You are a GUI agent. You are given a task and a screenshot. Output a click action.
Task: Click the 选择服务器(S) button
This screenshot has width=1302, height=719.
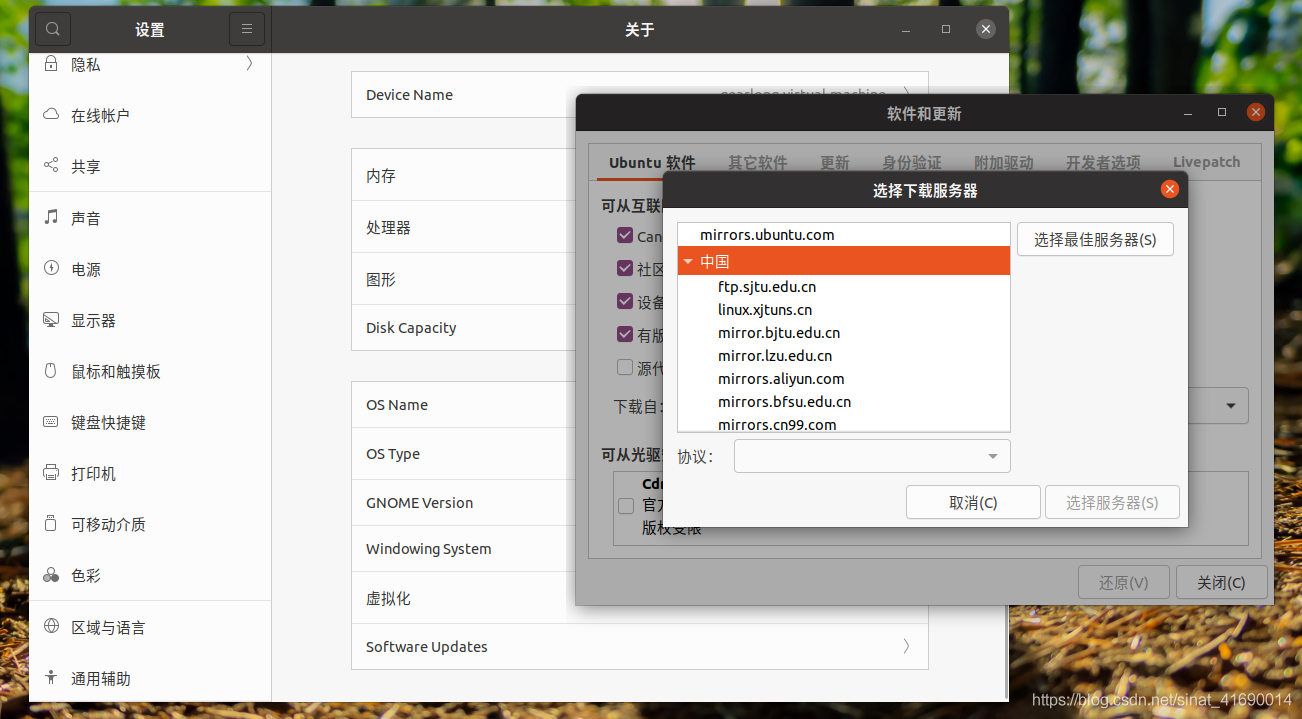click(x=1112, y=502)
